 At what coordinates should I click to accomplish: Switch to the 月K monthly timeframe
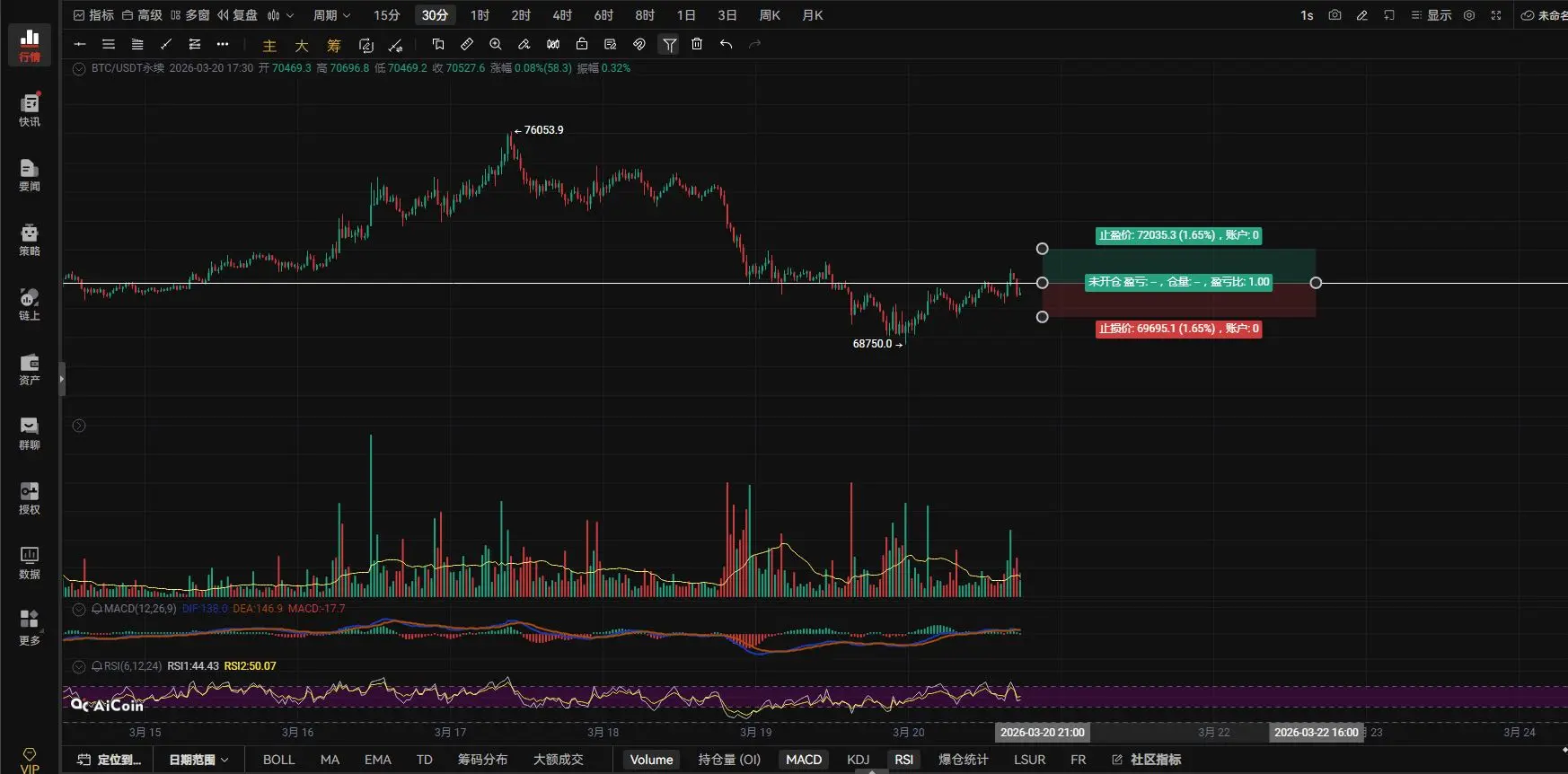(812, 15)
